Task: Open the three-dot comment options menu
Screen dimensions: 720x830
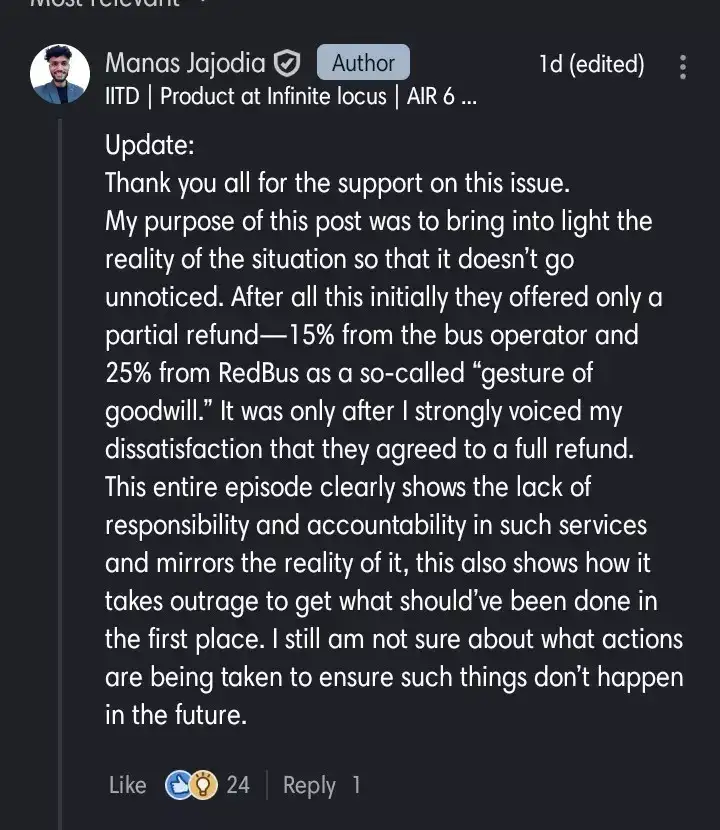Action: click(x=683, y=67)
